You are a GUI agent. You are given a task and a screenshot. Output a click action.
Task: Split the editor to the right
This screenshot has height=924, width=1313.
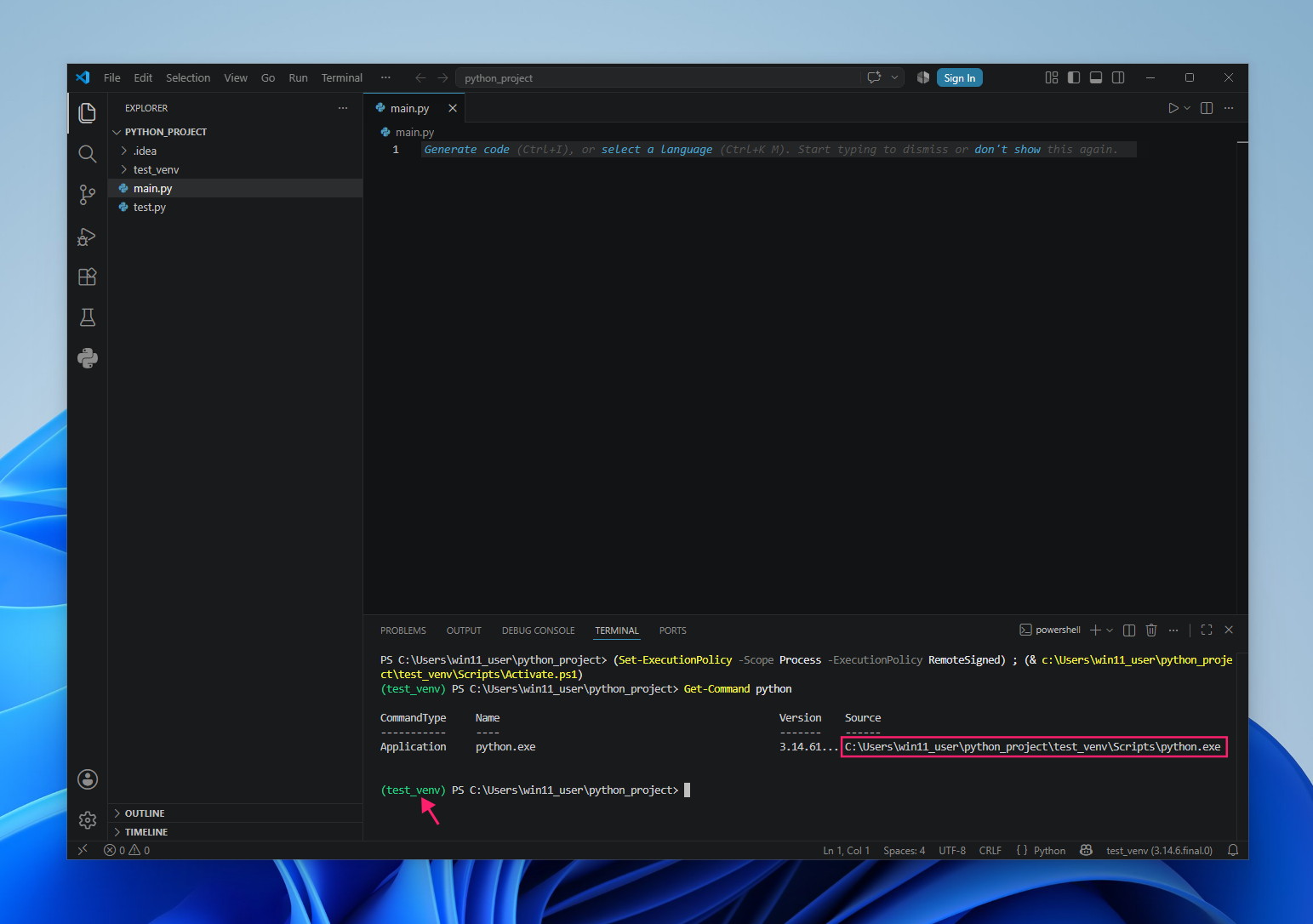tap(1207, 108)
